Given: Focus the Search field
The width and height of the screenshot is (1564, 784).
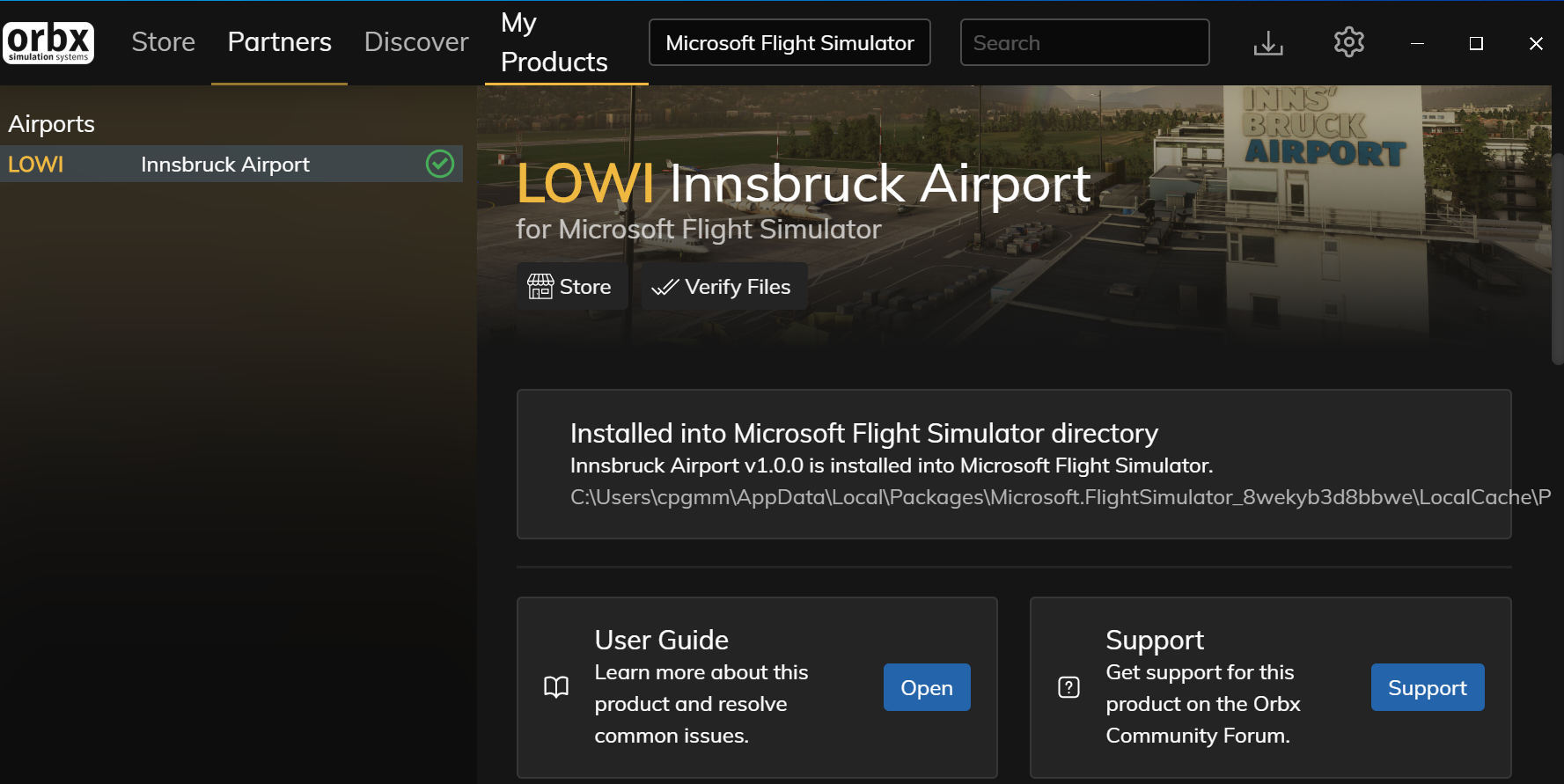Looking at the screenshot, I should [1084, 42].
